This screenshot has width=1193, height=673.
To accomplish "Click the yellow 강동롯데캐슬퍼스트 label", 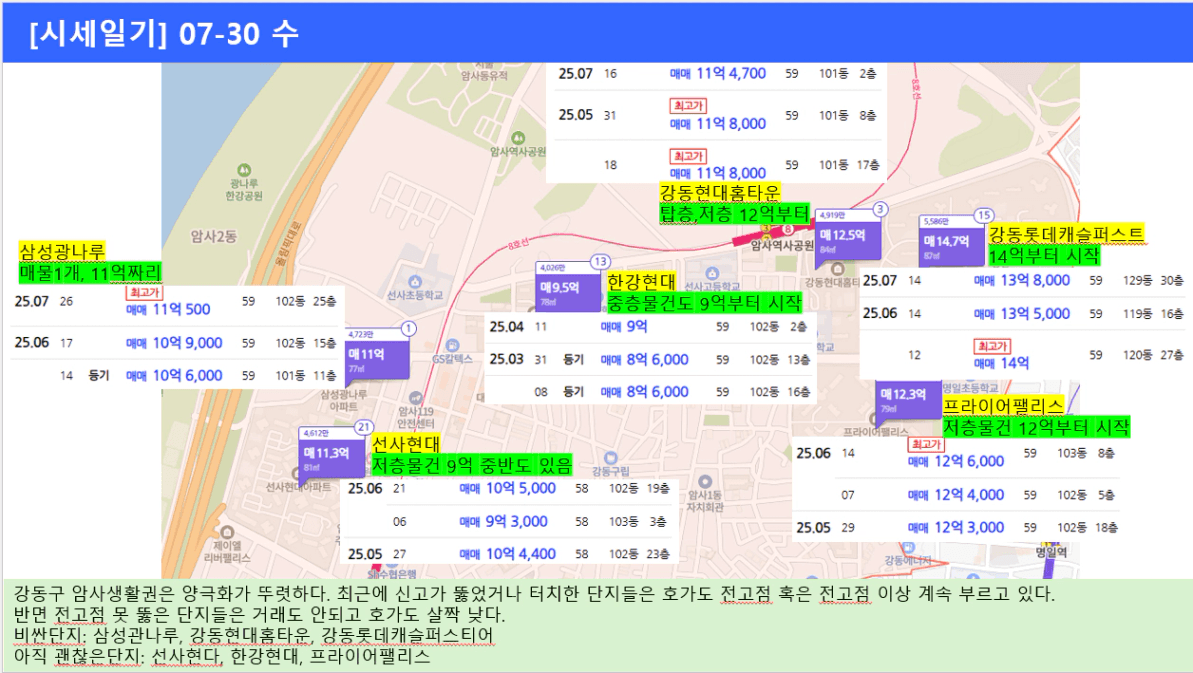I will tap(1066, 234).
